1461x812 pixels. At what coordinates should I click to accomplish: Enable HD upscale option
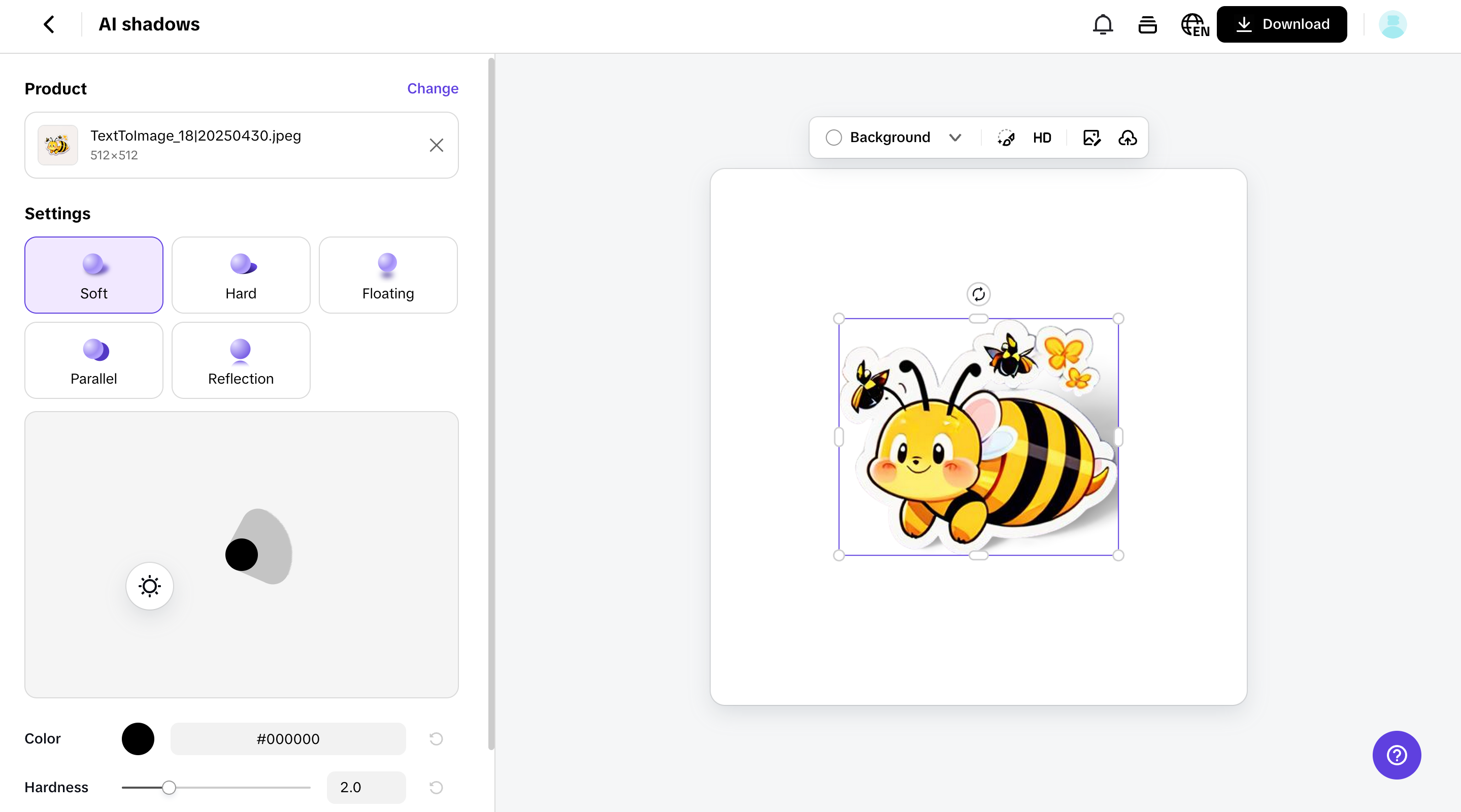coord(1042,138)
